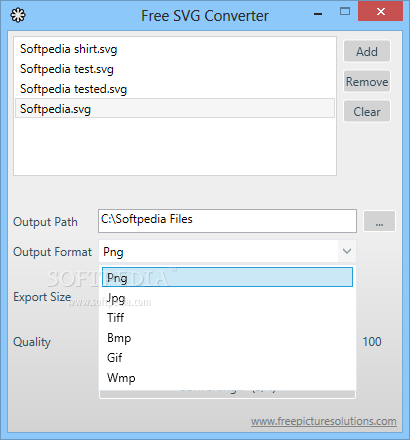Image resolution: width=410 pixels, height=440 pixels.
Task: Click the Output Path text field
Action: point(227,221)
